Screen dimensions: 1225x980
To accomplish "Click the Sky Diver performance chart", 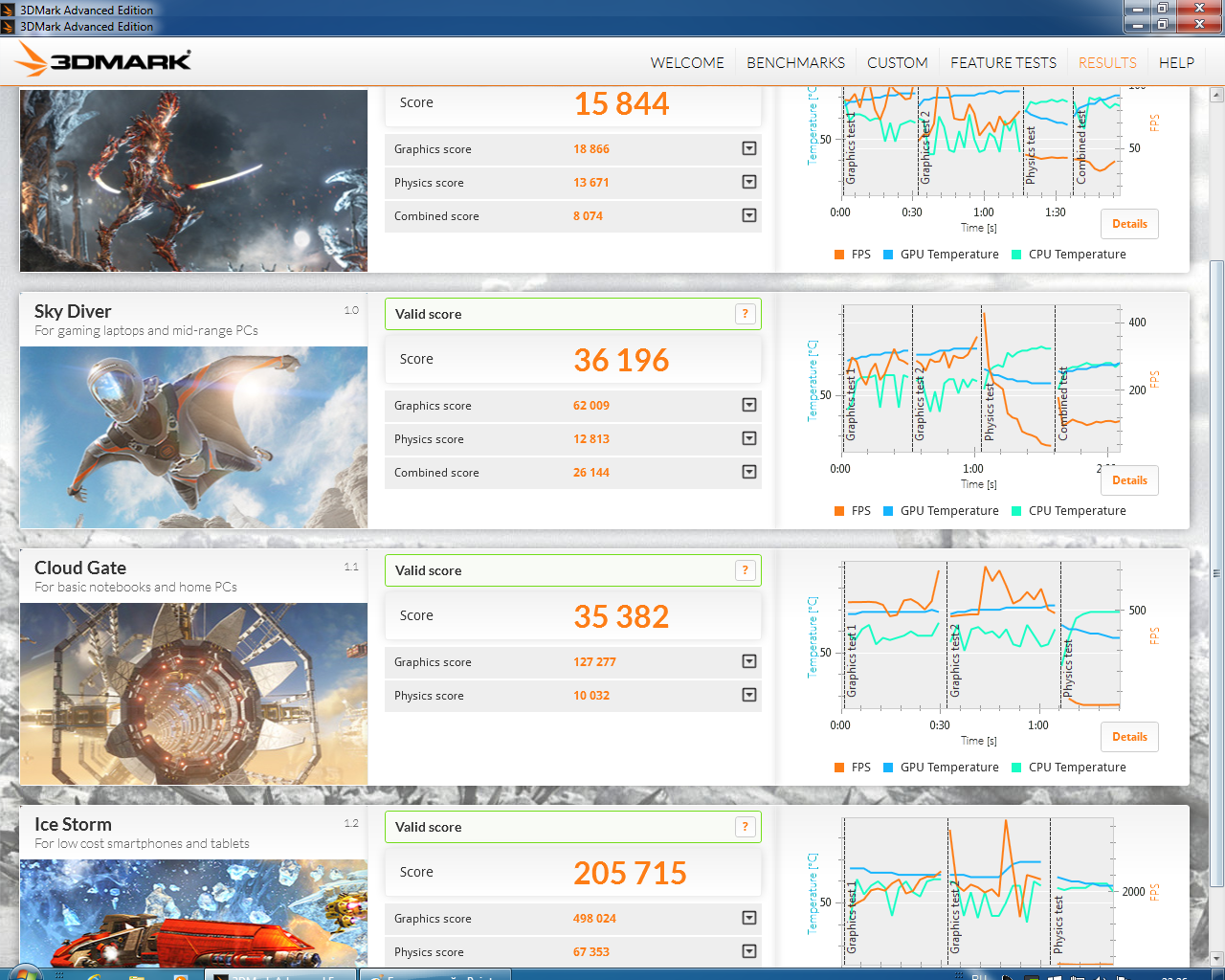I will (981, 379).
